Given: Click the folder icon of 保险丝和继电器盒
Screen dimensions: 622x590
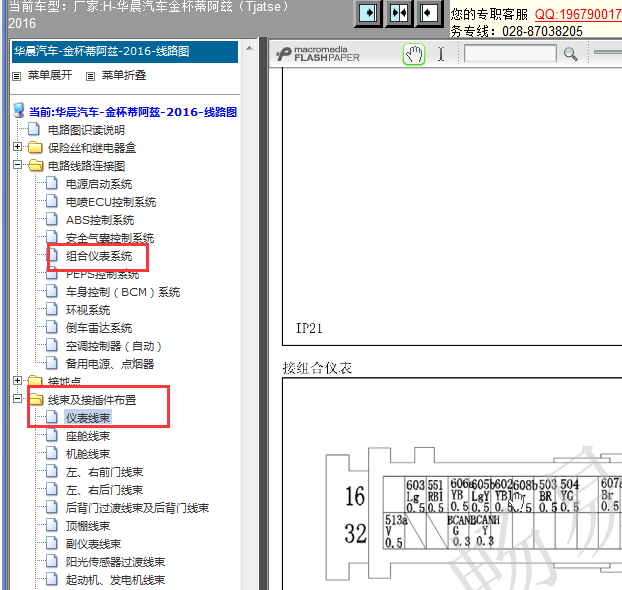Looking at the screenshot, I should click(35, 147).
